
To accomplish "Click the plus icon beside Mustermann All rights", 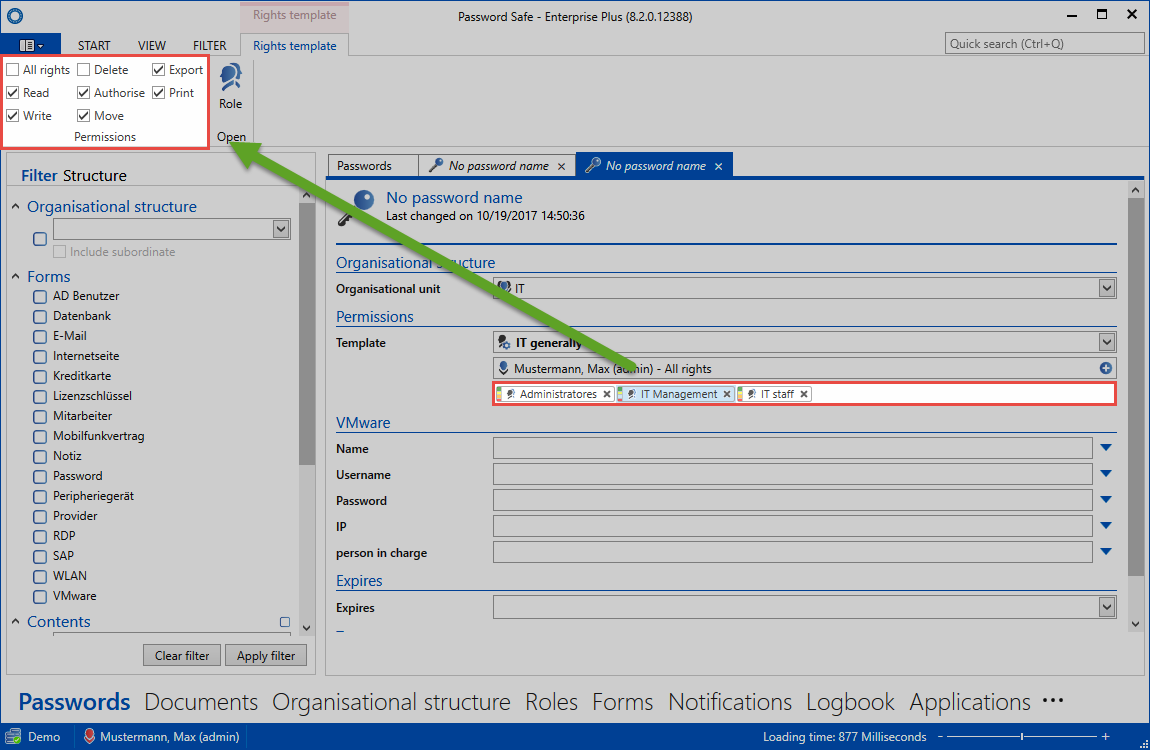I will [x=1105, y=368].
